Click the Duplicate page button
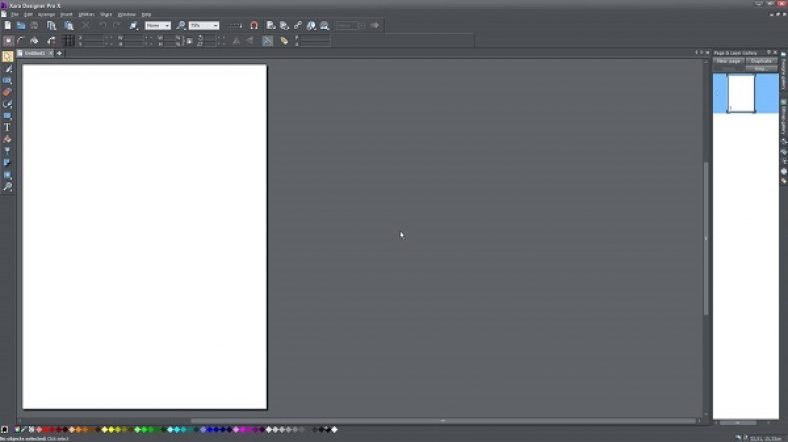Screen dimensions: 788x442 coord(761,61)
